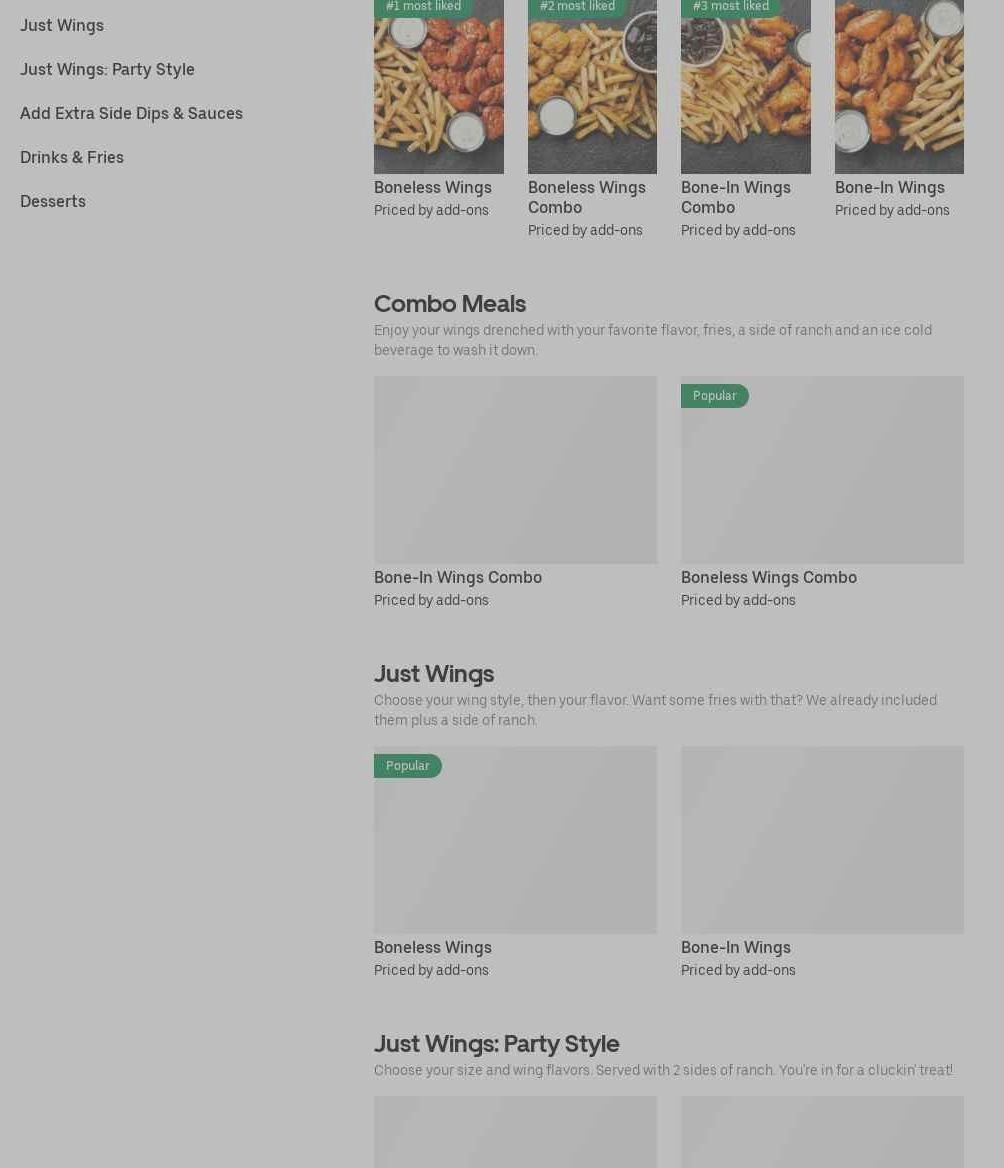Viewport: 1004px width, 1168px height.
Task: Click Boneless Wings title in featured row
Action: pos(433,188)
